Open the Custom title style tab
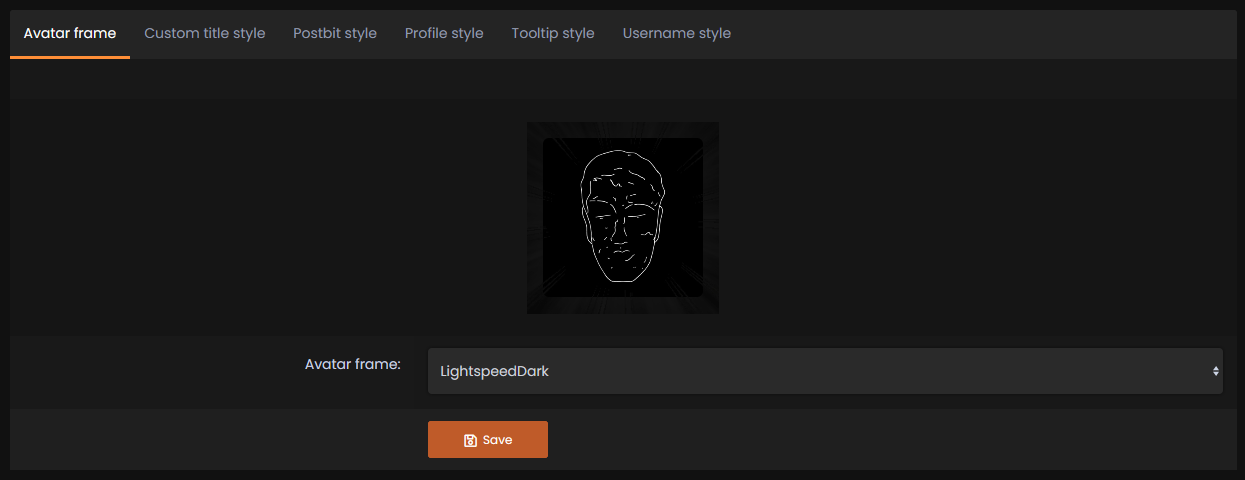Screen dimensions: 1245x480 pos(205,33)
